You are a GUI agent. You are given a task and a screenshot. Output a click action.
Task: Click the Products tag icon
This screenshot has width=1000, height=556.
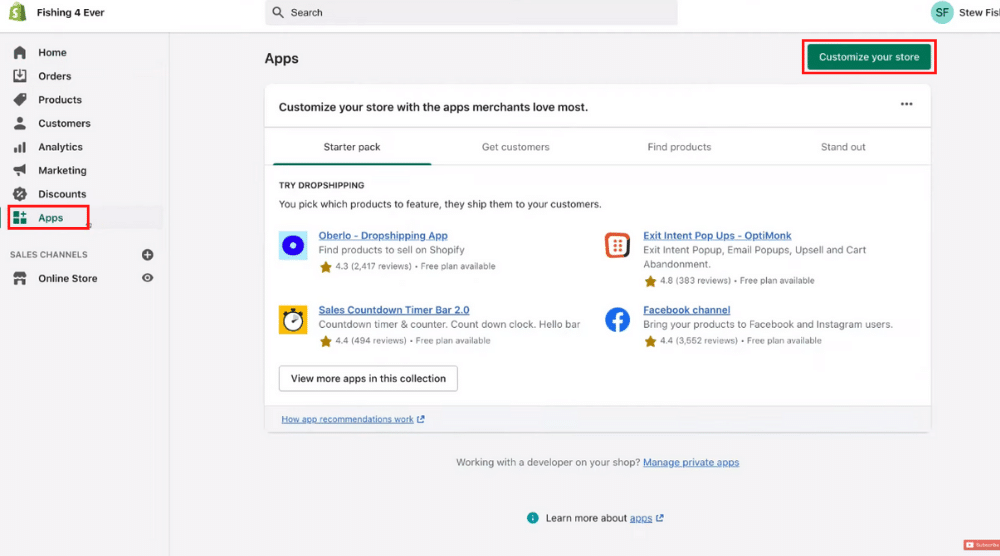pyautogui.click(x=20, y=99)
